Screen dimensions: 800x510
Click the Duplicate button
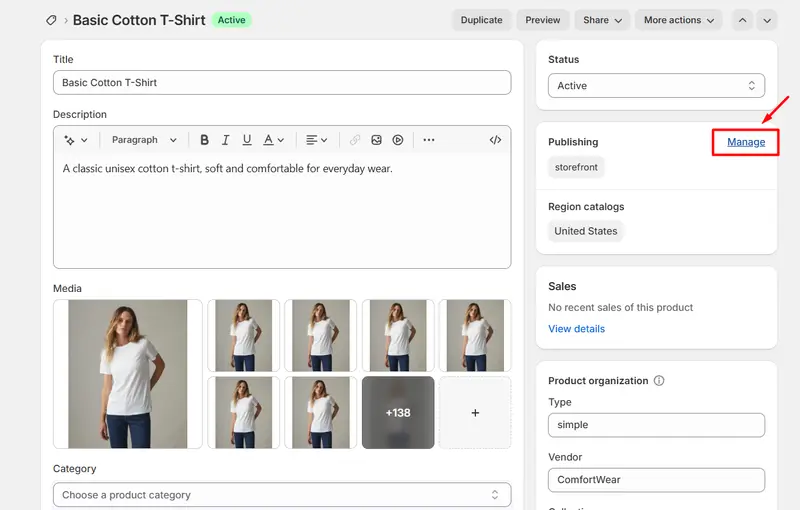click(x=482, y=20)
